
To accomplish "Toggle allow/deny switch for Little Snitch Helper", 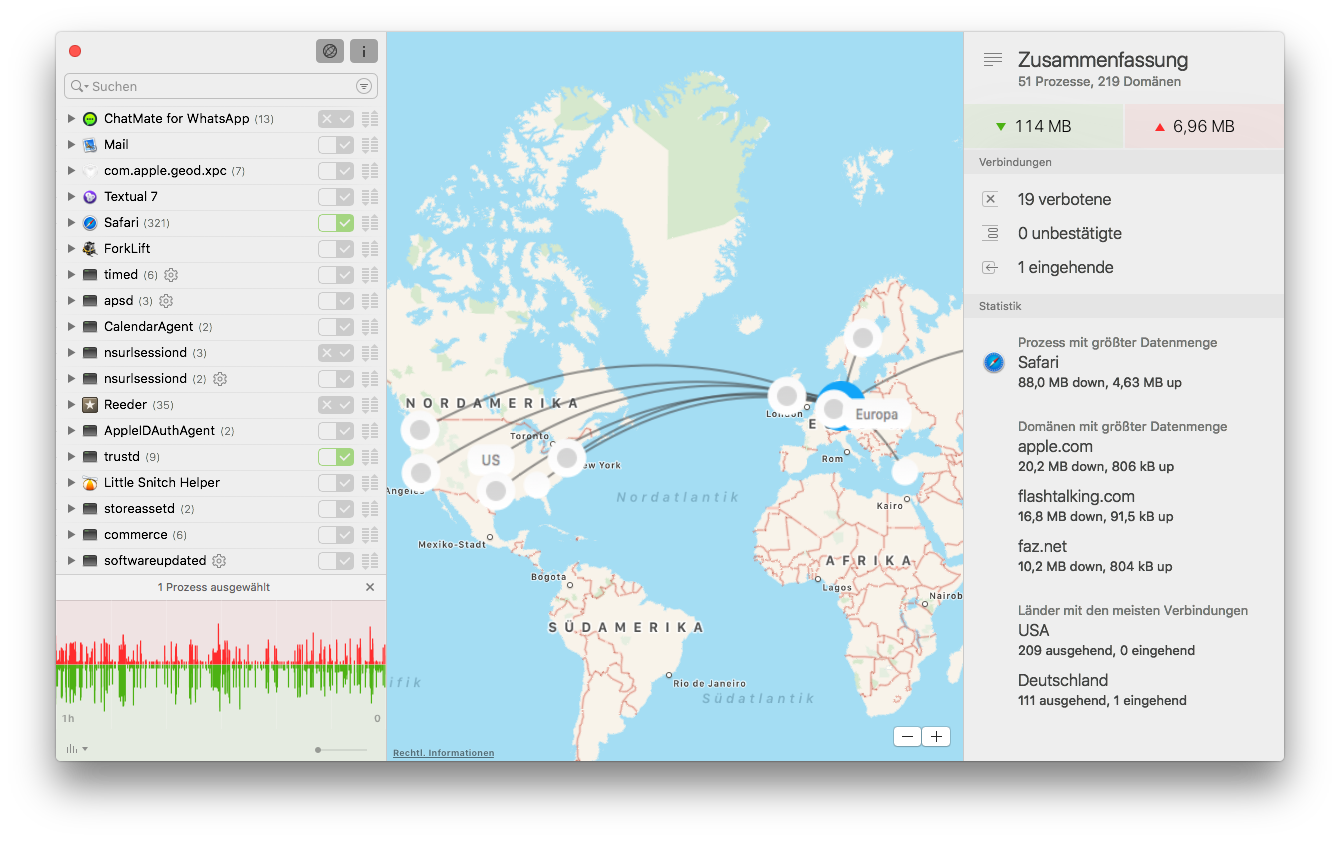I will pos(336,483).
